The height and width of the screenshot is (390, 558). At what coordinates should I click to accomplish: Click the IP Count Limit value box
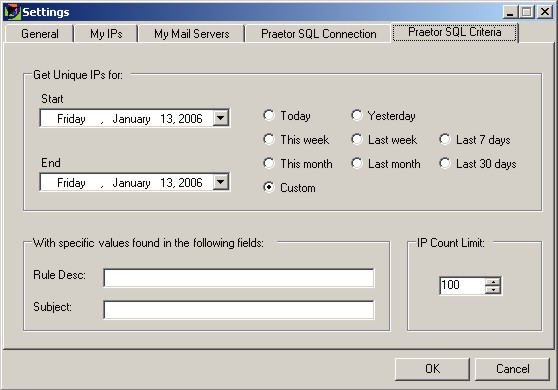(x=462, y=285)
